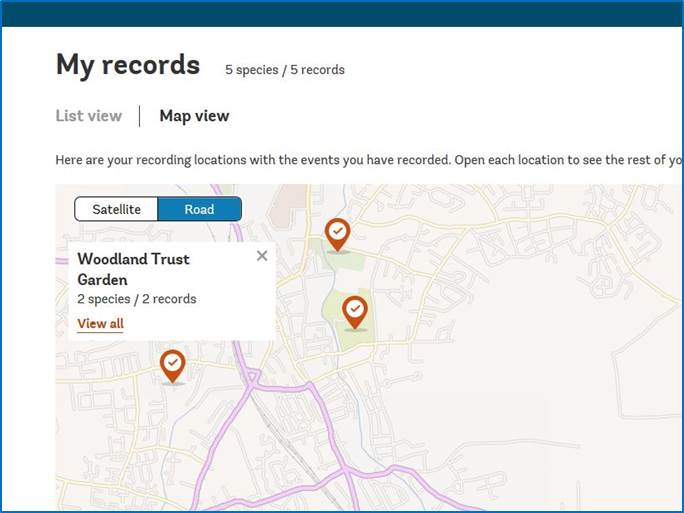Open the Map view tab
This screenshot has height=513, width=684.
[x=194, y=116]
